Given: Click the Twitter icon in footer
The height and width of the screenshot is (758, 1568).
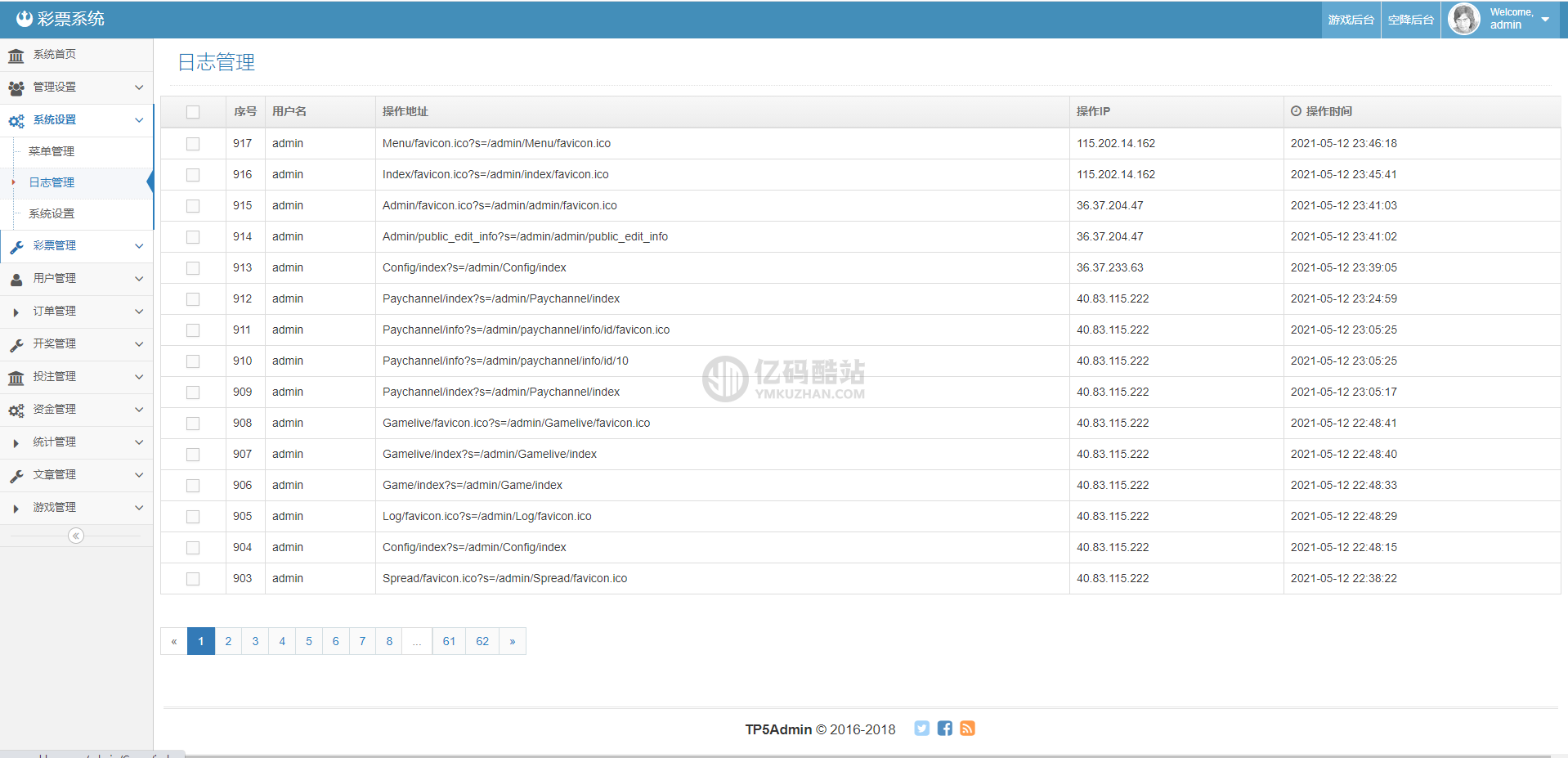Looking at the screenshot, I should [x=921, y=729].
